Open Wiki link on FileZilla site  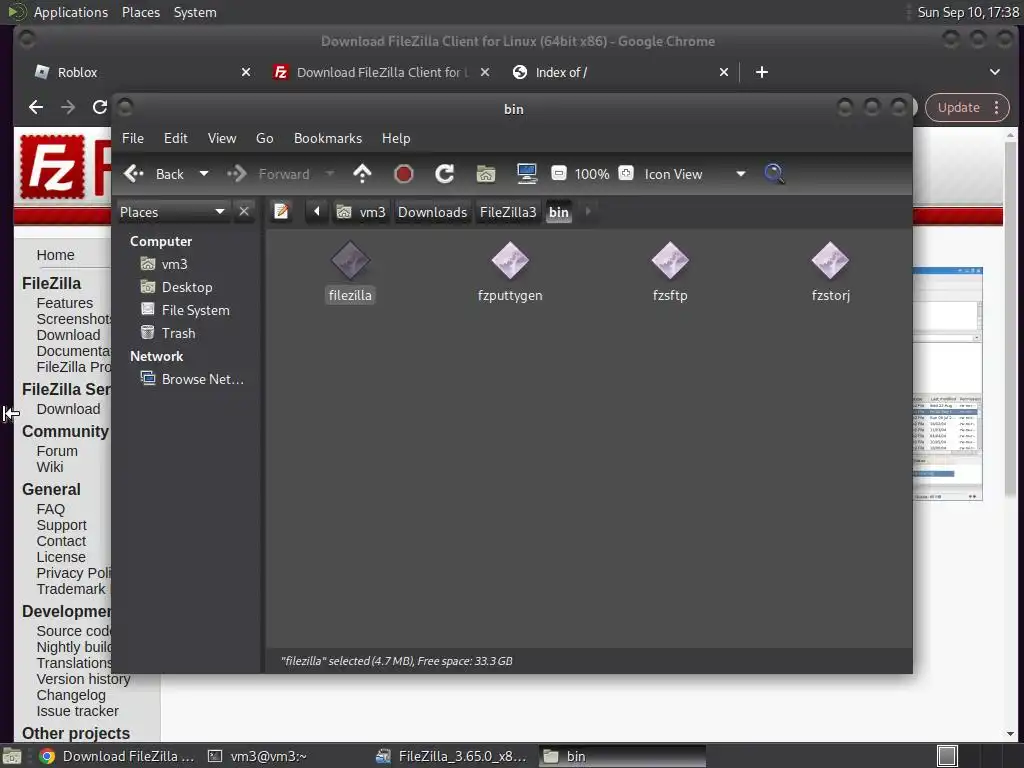click(50, 467)
